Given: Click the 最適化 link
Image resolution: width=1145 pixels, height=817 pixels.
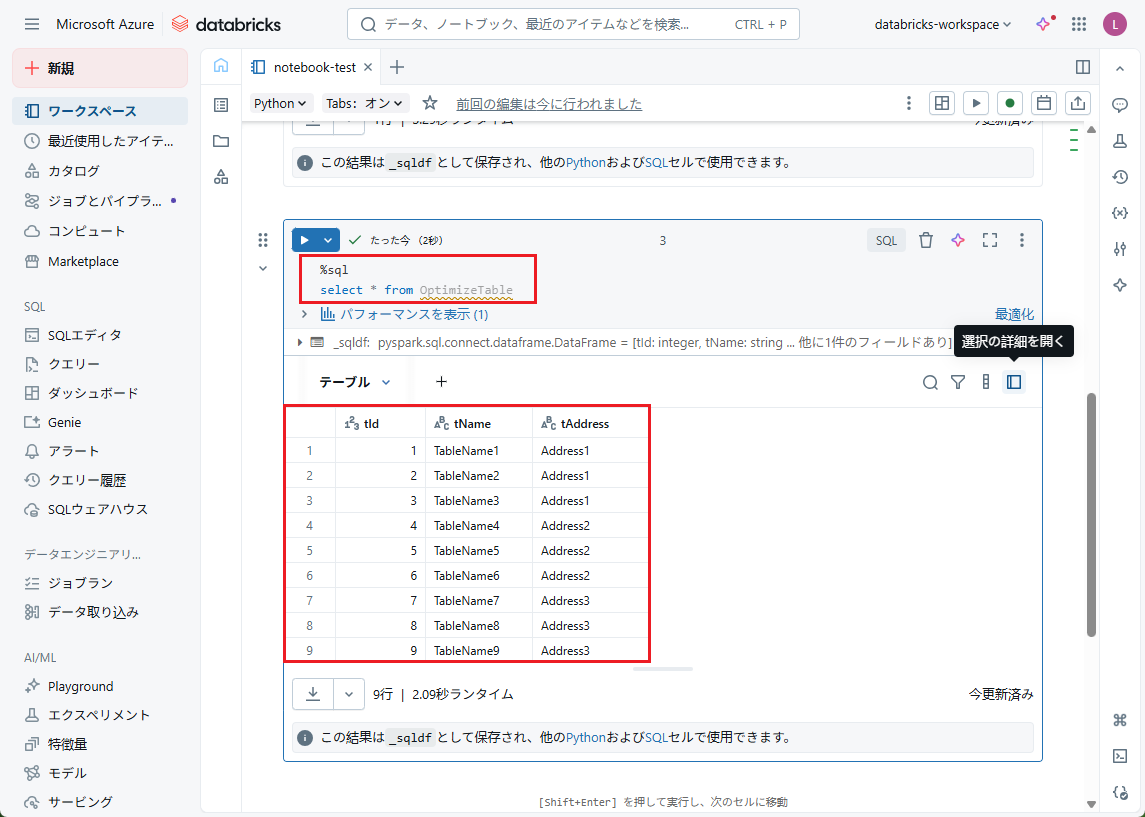Looking at the screenshot, I should (x=1014, y=314).
